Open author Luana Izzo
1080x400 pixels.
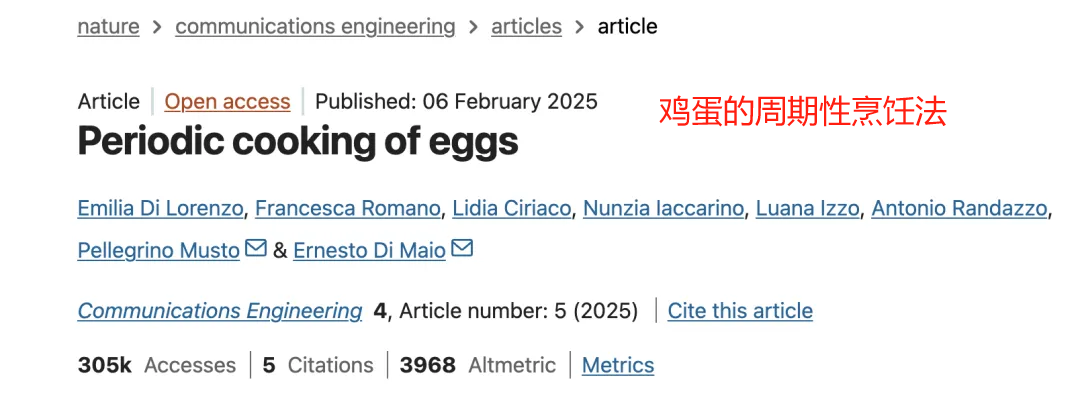click(x=807, y=208)
